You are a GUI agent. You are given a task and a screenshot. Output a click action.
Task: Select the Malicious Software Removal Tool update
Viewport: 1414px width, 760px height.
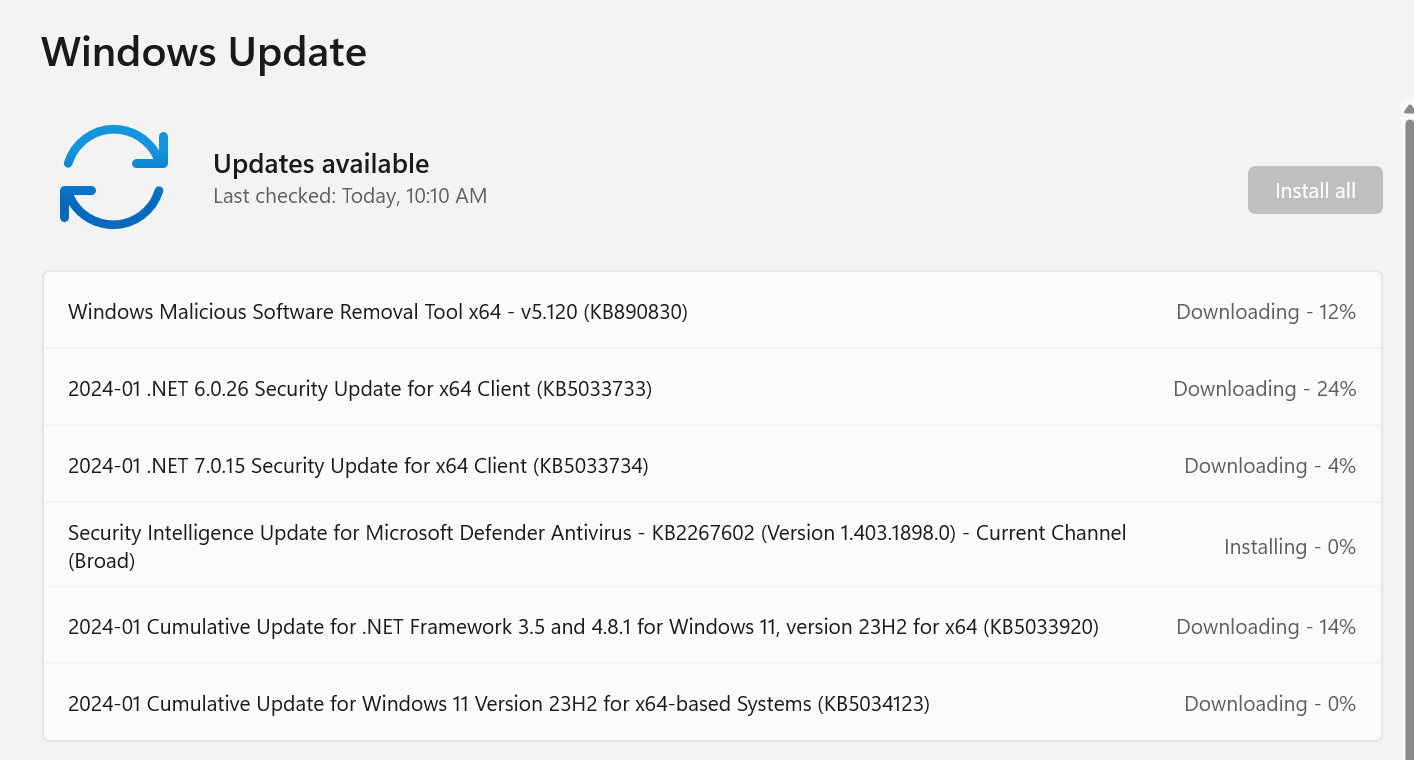(712, 311)
